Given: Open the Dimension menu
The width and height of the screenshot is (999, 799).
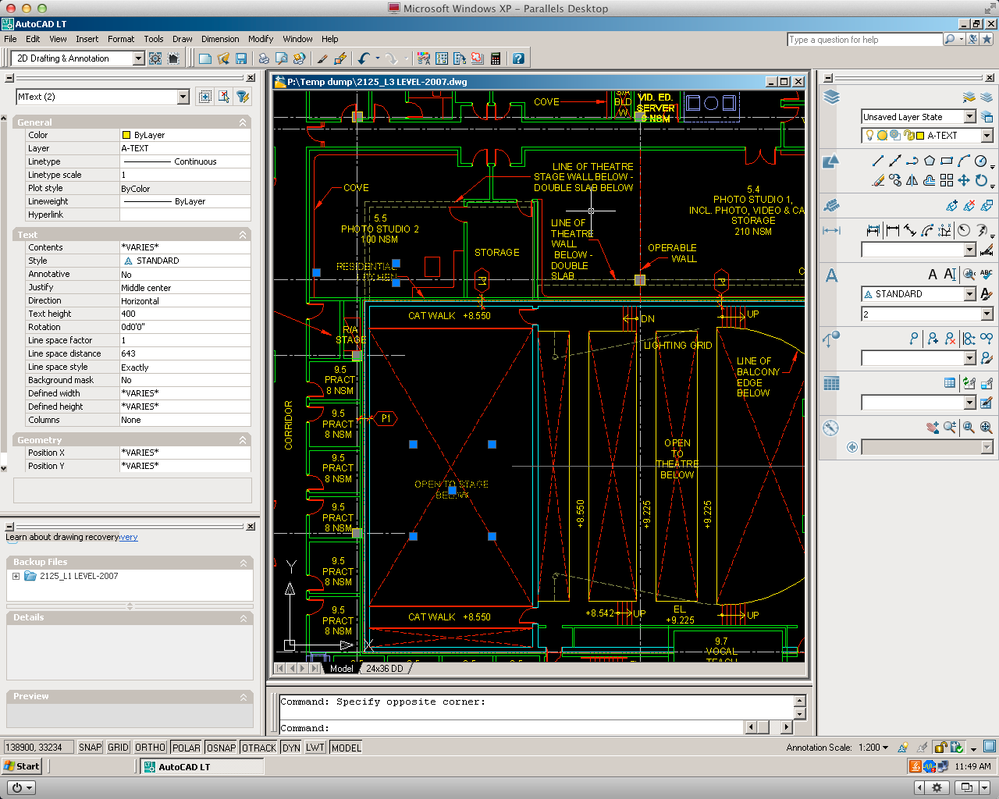Looking at the screenshot, I should [220, 39].
